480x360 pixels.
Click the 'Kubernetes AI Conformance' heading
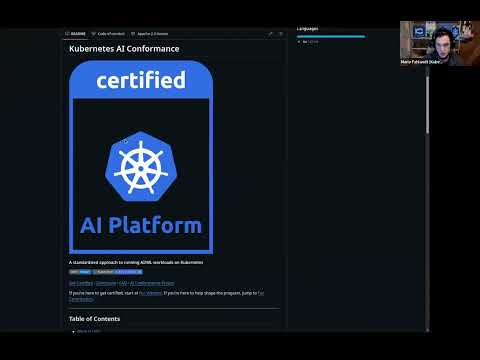point(124,49)
